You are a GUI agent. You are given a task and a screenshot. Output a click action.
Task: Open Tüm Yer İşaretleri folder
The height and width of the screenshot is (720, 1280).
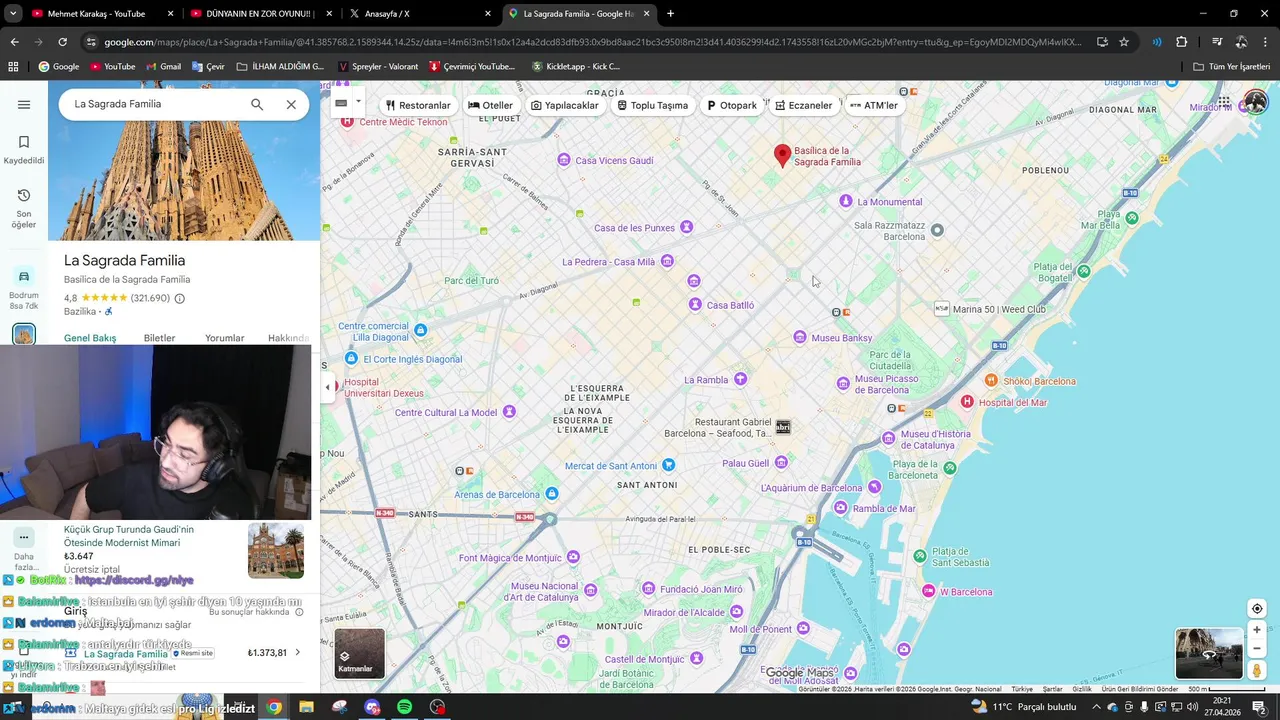tap(1231, 66)
